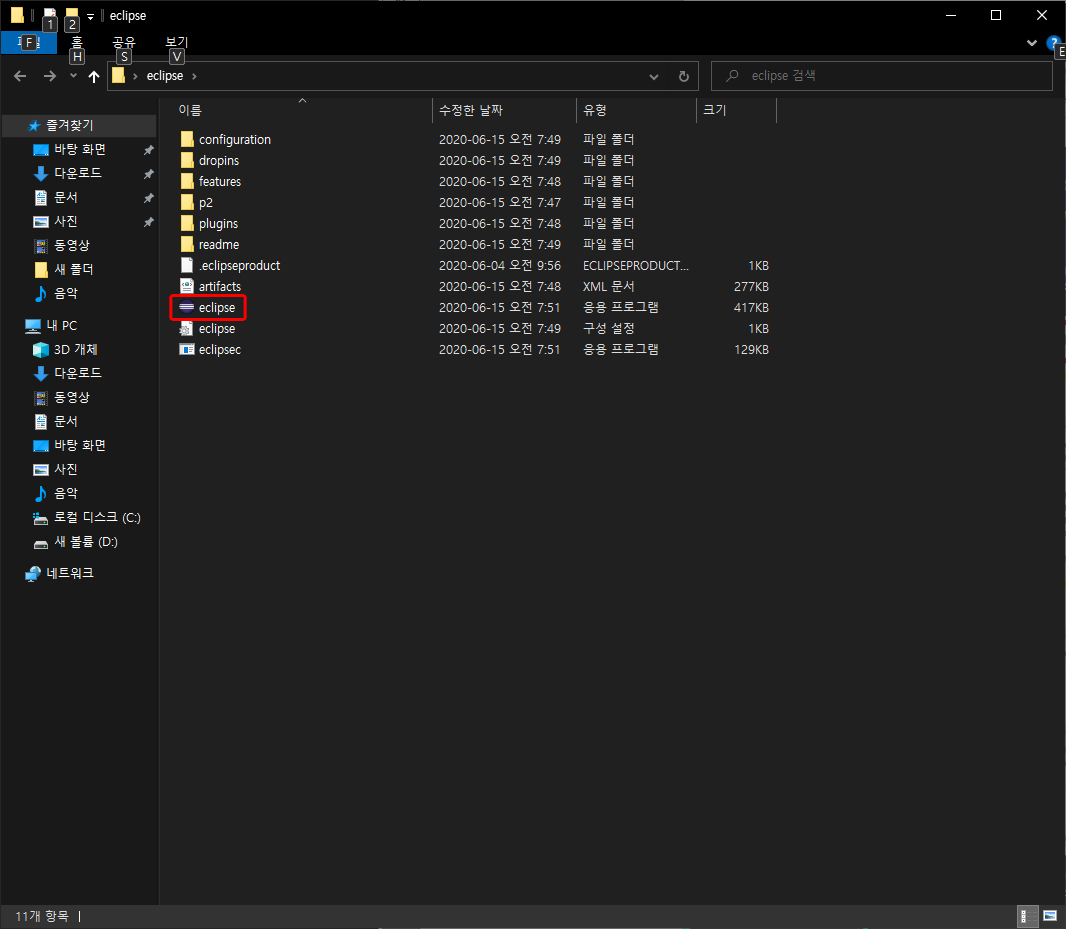Open the configuration folder icon

tap(187, 139)
